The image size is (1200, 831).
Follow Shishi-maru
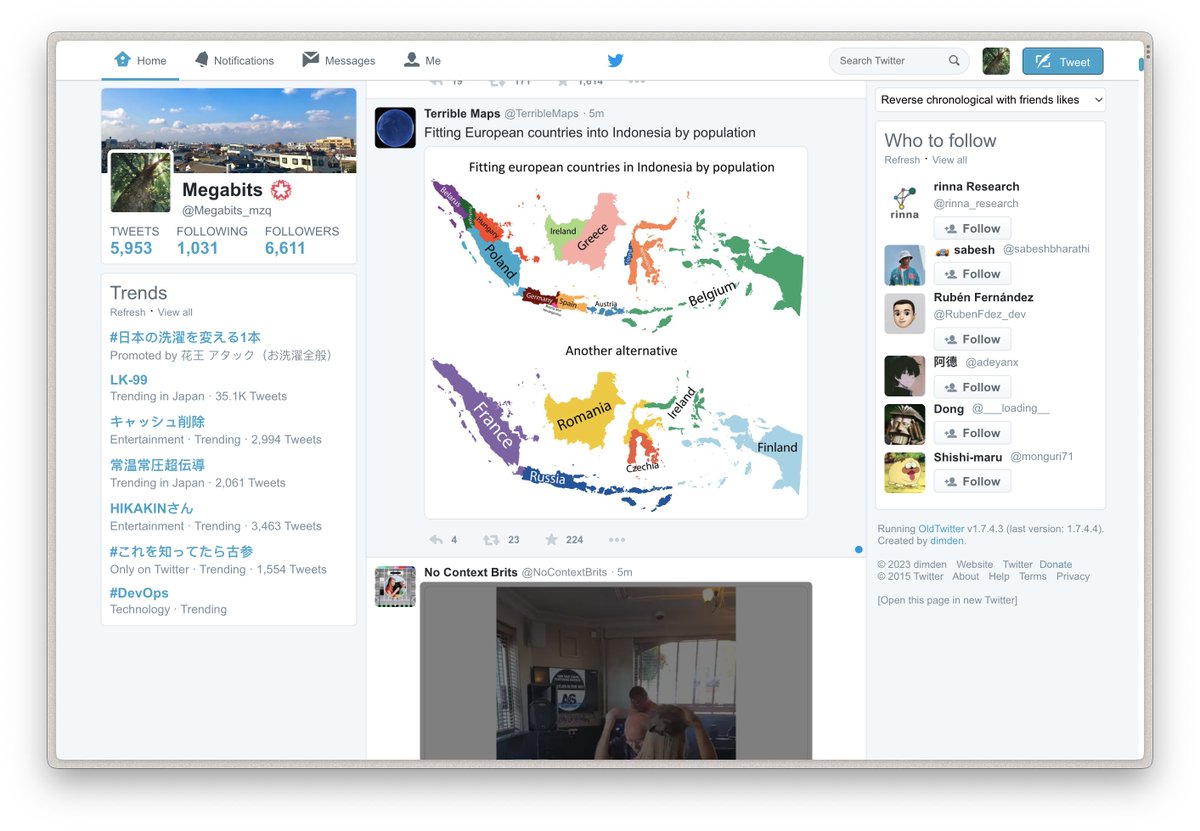[x=972, y=481]
